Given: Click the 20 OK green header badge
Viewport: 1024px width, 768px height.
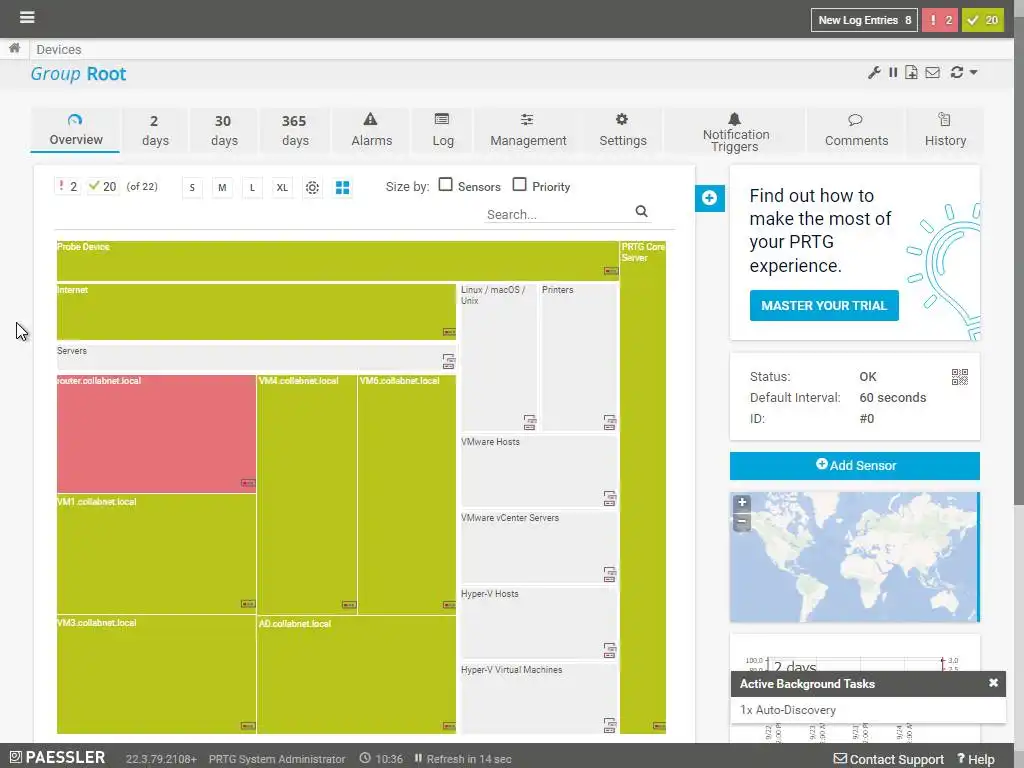Looking at the screenshot, I should pos(982,20).
